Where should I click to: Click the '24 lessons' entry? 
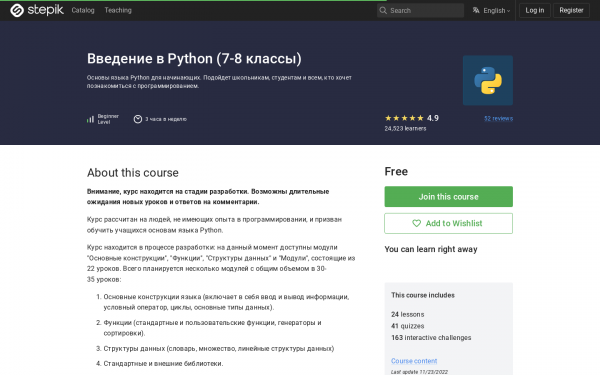click(408, 315)
